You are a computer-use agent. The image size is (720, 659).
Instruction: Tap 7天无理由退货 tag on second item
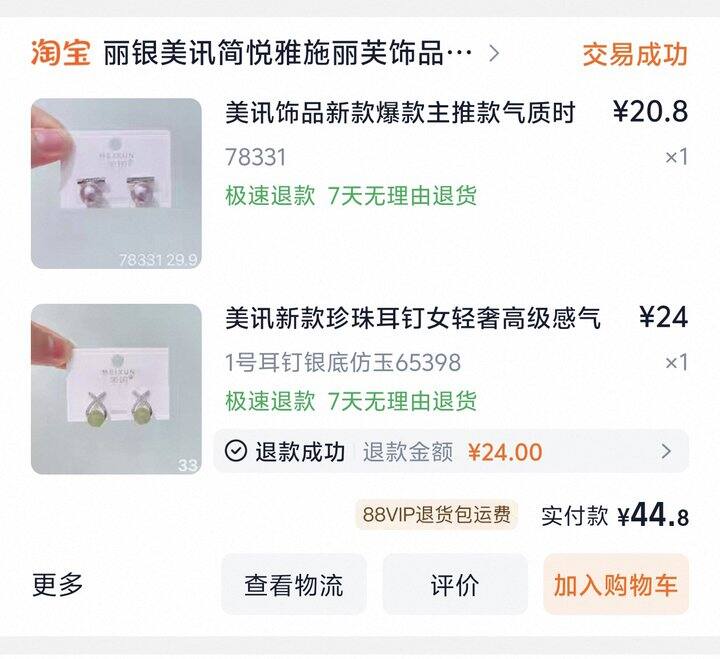pyautogui.click(x=402, y=401)
